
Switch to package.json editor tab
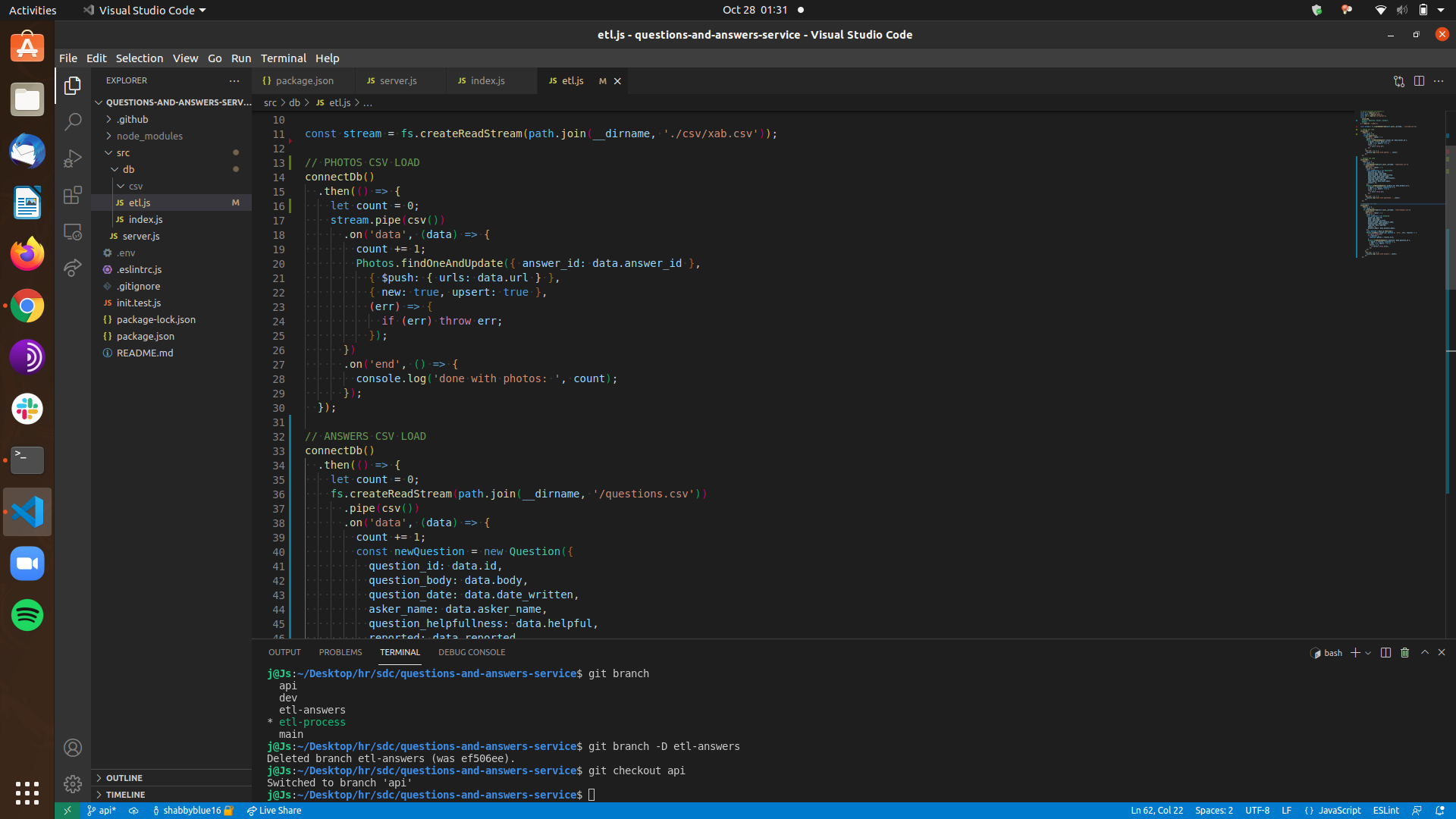(304, 81)
